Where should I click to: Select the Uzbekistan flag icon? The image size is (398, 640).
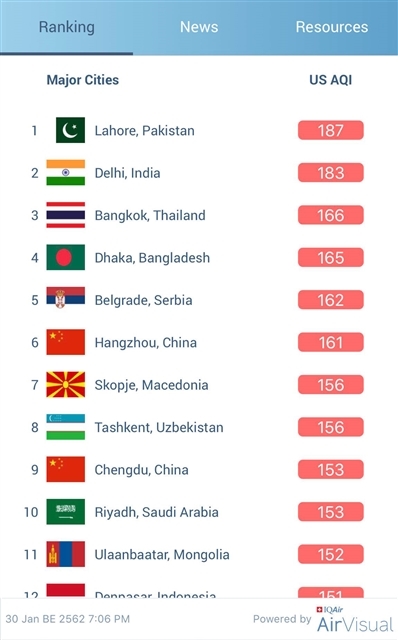[x=66, y=427]
